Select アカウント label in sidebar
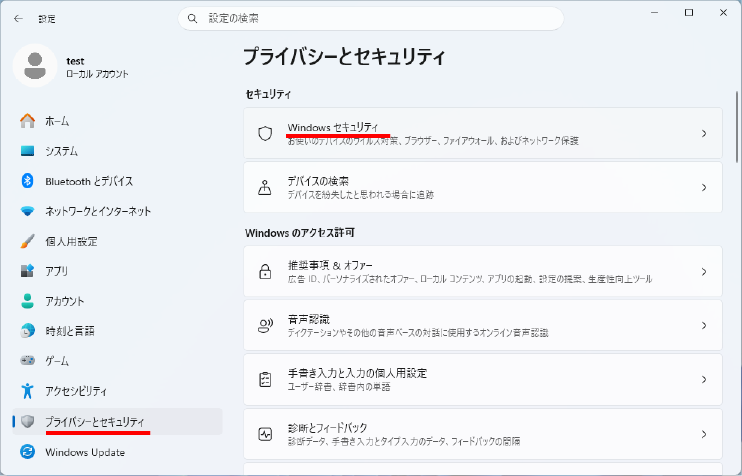 click(65, 301)
